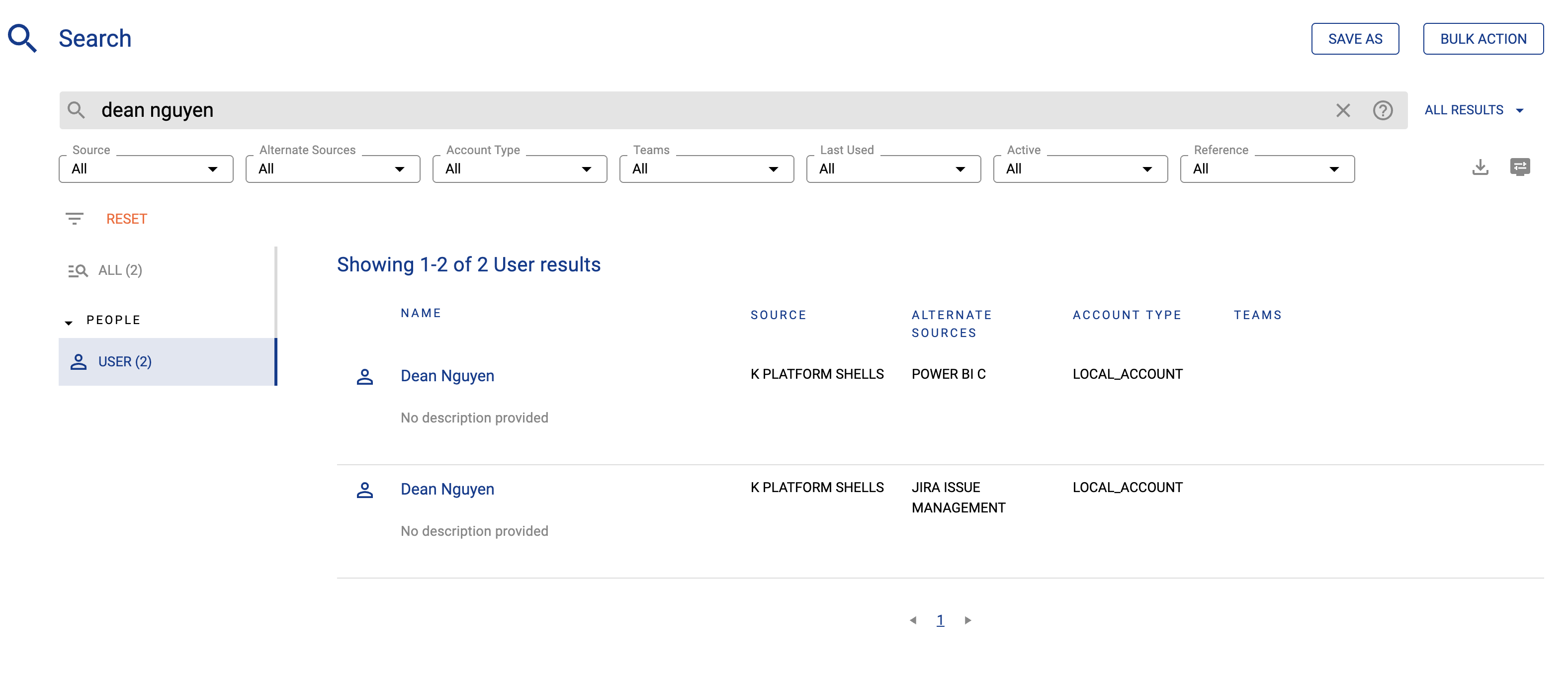Open the column settings icon
This screenshot has height=675, width=1568.
pos(1519,167)
